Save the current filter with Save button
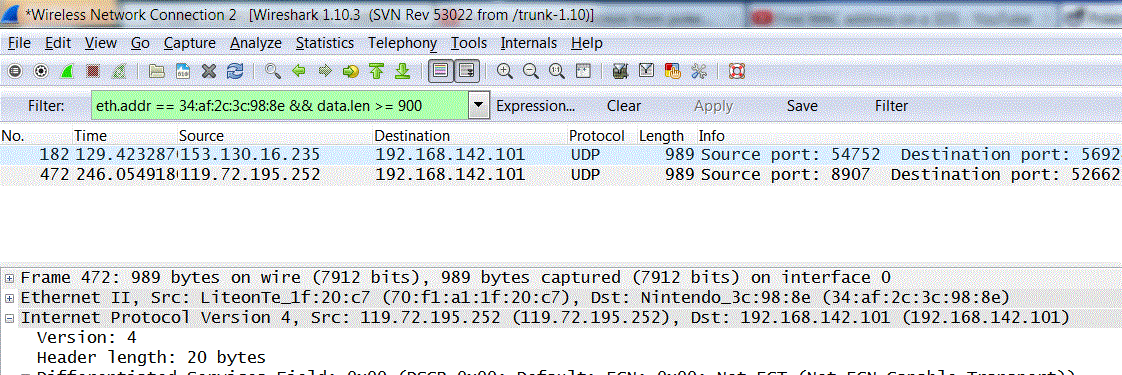 [x=802, y=106]
